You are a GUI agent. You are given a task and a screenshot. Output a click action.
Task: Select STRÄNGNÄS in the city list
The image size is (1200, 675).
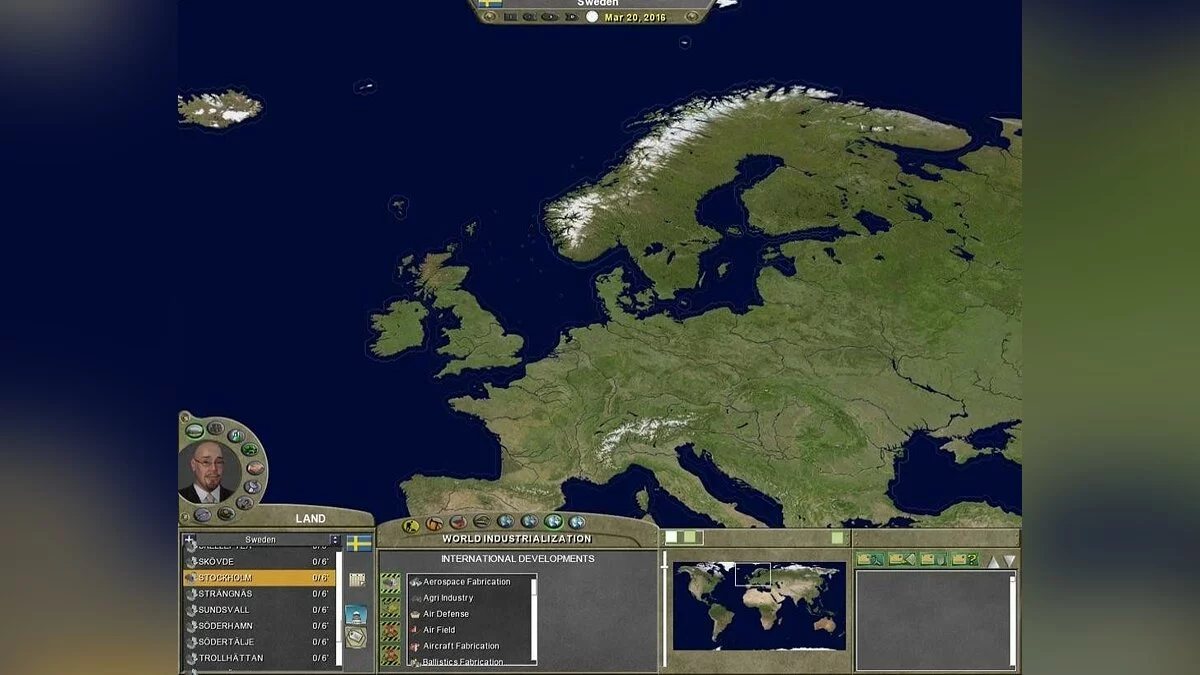[x=259, y=594]
